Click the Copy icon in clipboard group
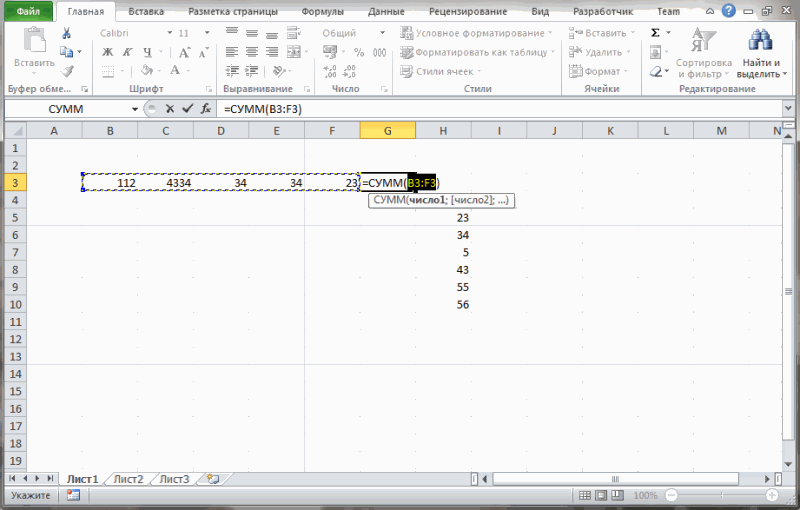The height and width of the screenshot is (510, 800). pos(66,52)
